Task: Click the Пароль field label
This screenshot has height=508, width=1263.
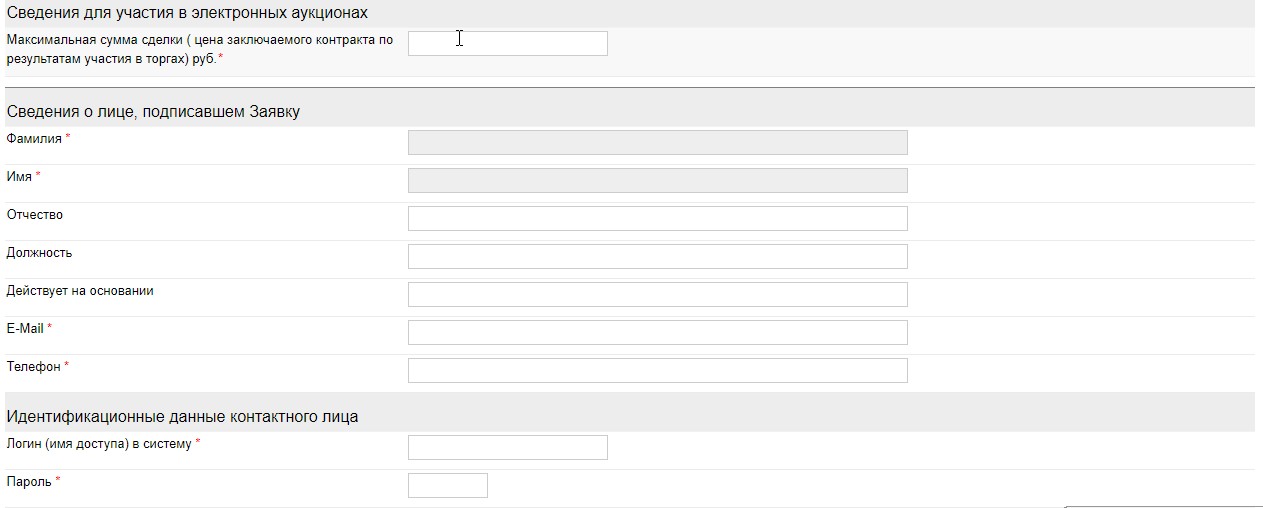Action: click(x=29, y=482)
